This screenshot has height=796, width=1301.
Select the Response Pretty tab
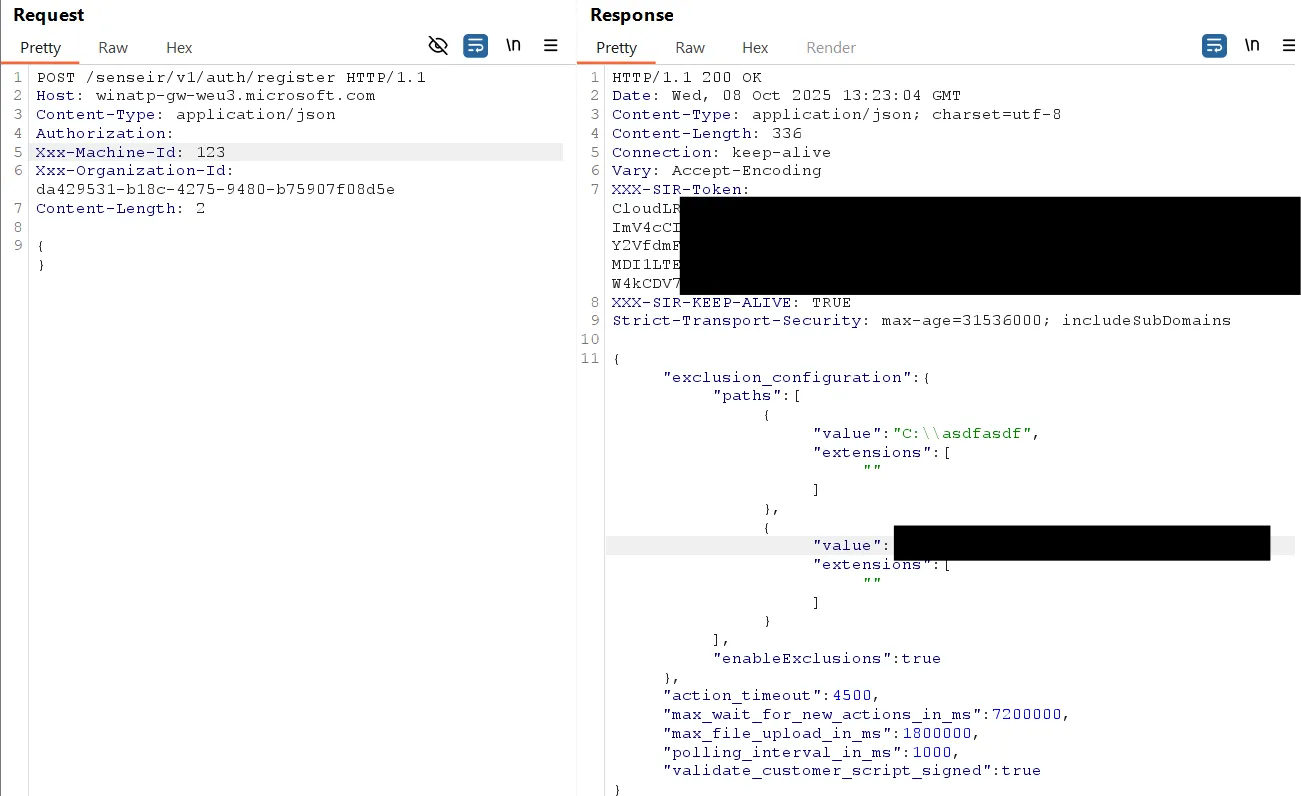(616, 48)
